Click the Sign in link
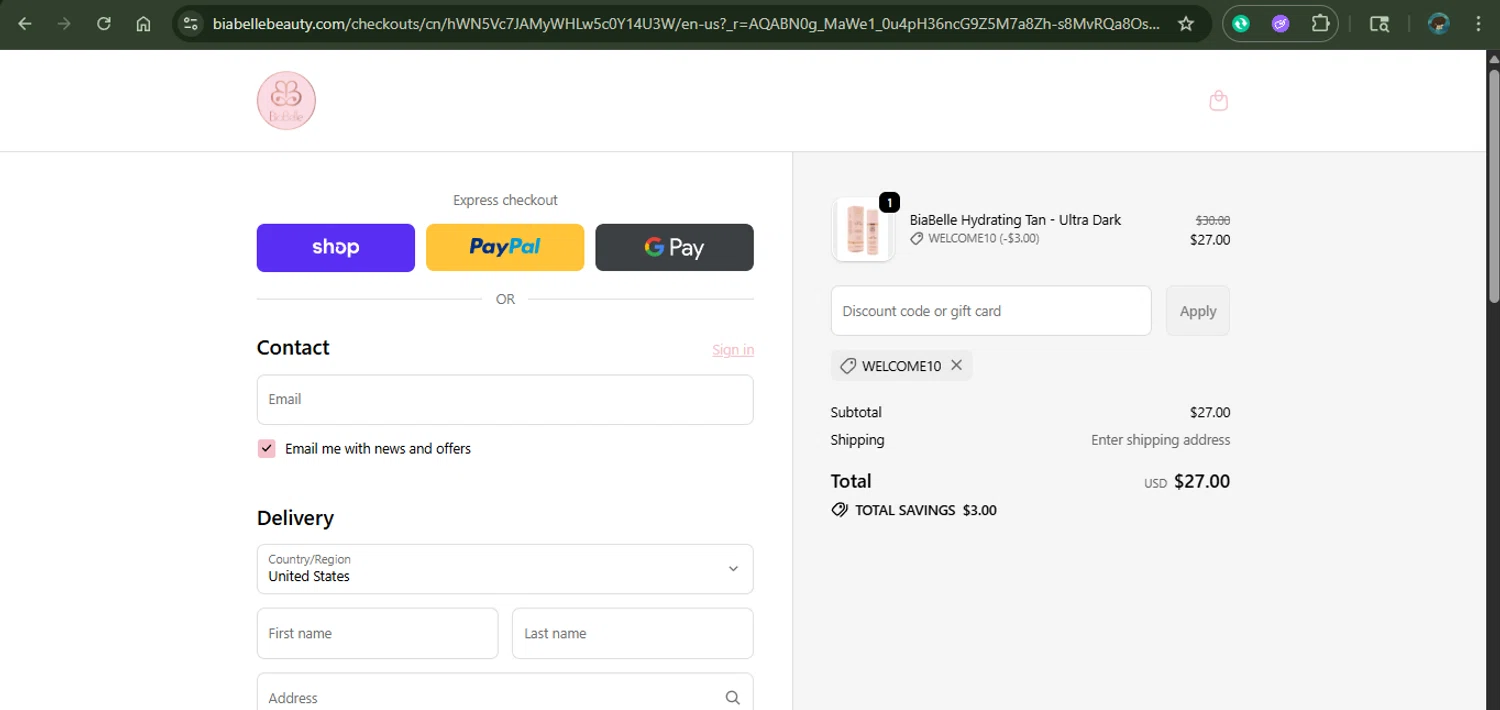Viewport: 1500px width, 710px height. tap(733, 349)
